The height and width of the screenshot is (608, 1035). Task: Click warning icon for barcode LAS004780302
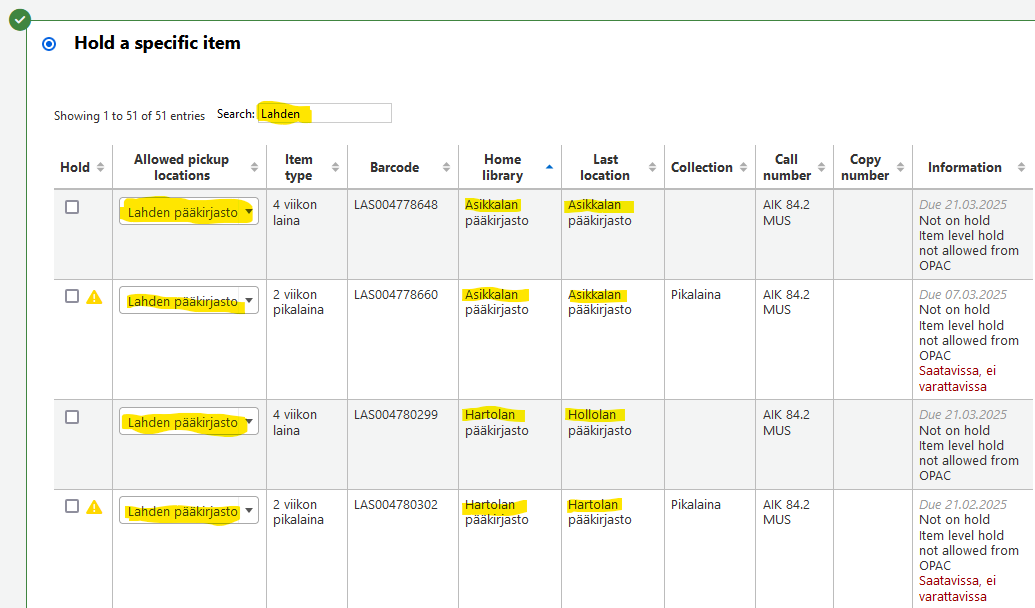pyautogui.click(x=94, y=507)
